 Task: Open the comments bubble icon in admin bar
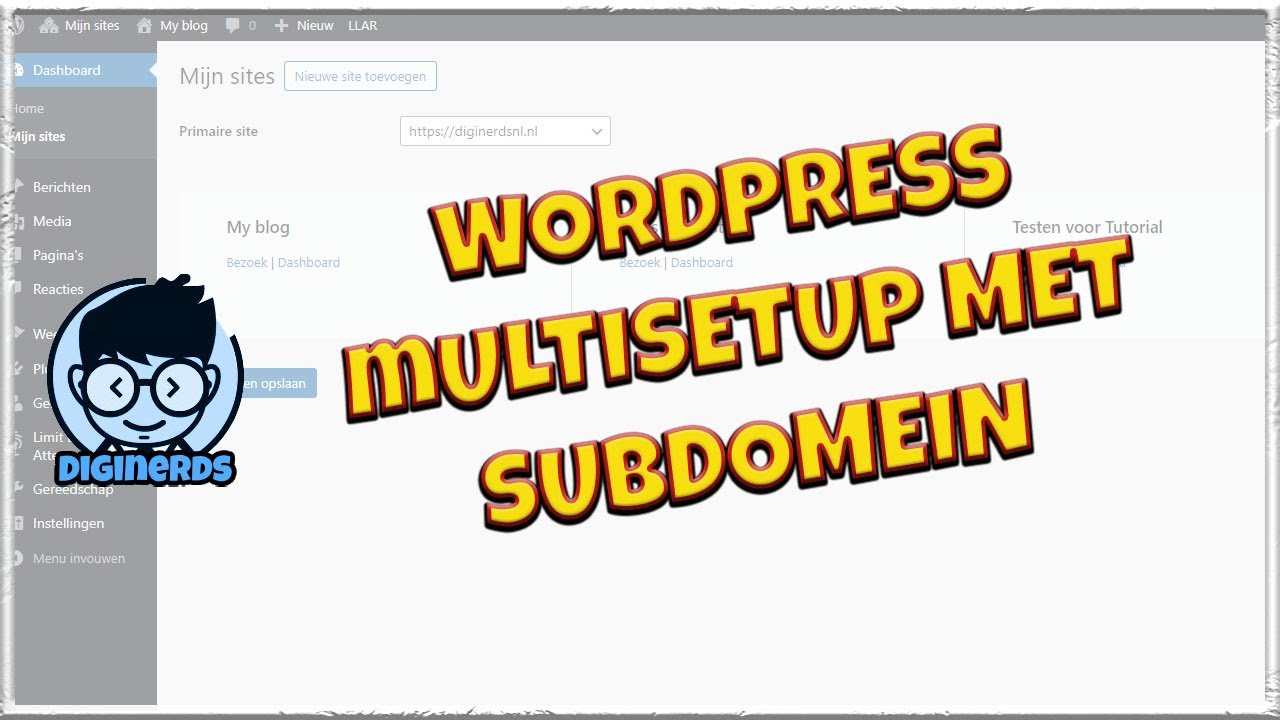[233, 26]
